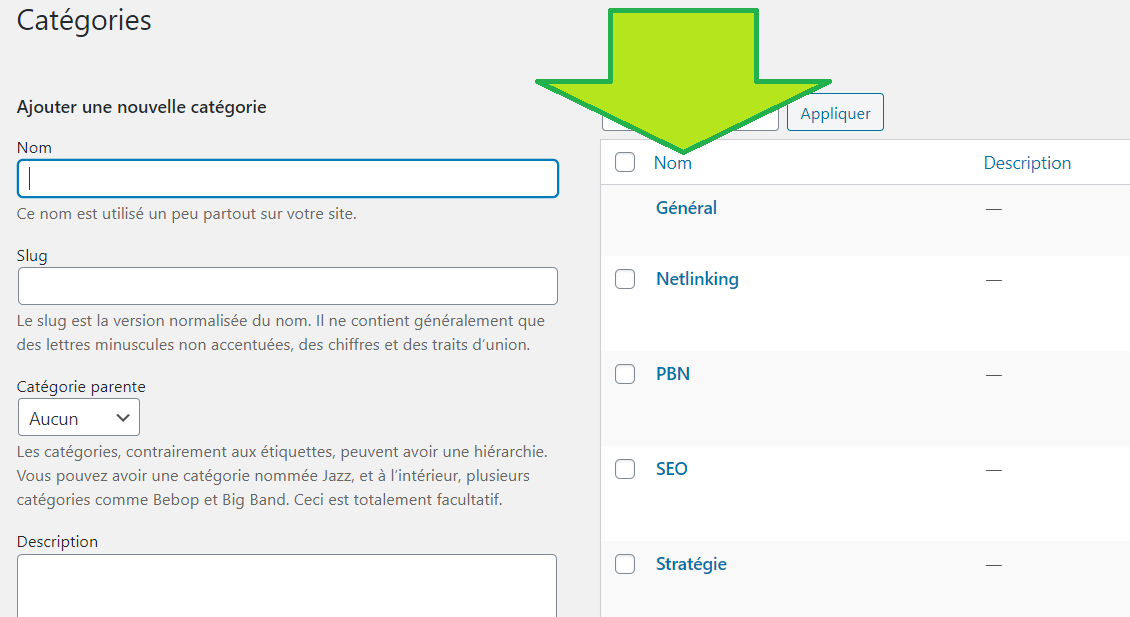Sort by the Nom column header
This screenshot has width=1130, height=617.
coord(672,163)
